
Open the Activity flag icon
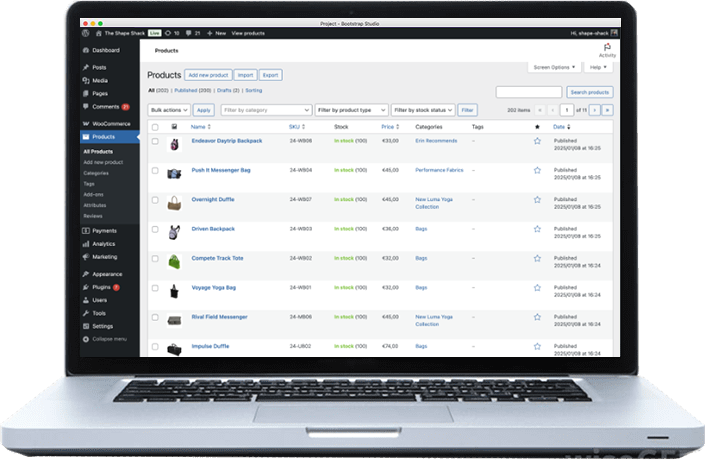607,46
